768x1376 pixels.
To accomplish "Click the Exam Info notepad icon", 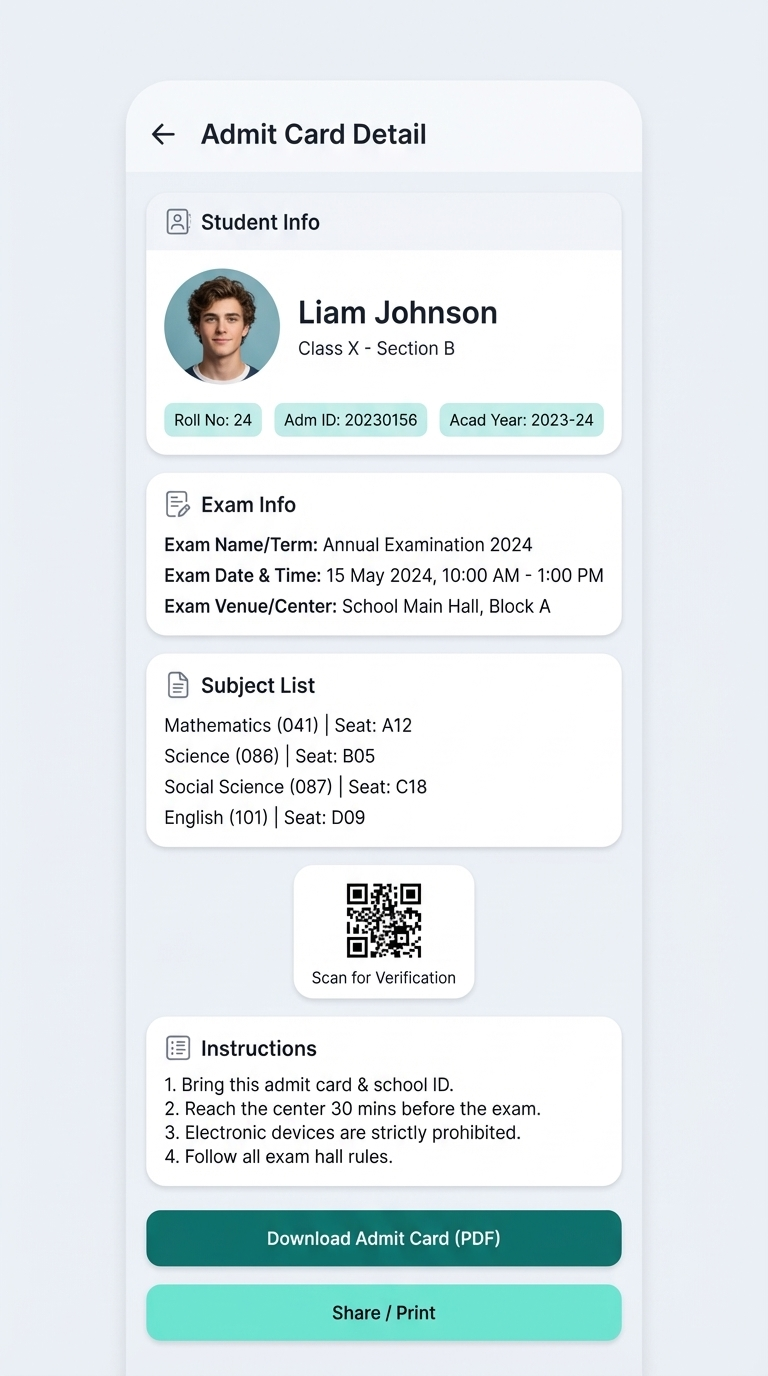I will click(x=178, y=505).
